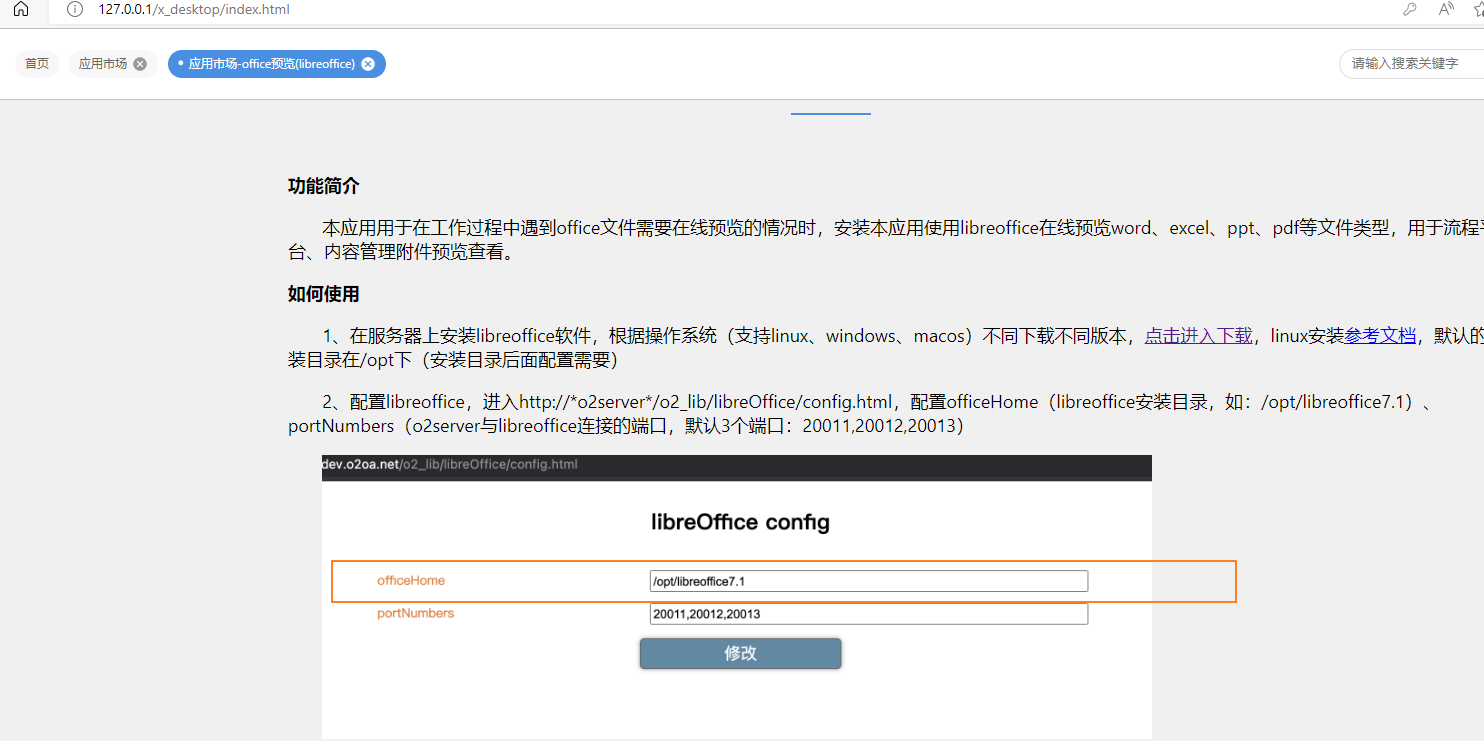Screen dimensions: 1484x741
Task: Click the 功能简介 heading
Action: pos(324,186)
